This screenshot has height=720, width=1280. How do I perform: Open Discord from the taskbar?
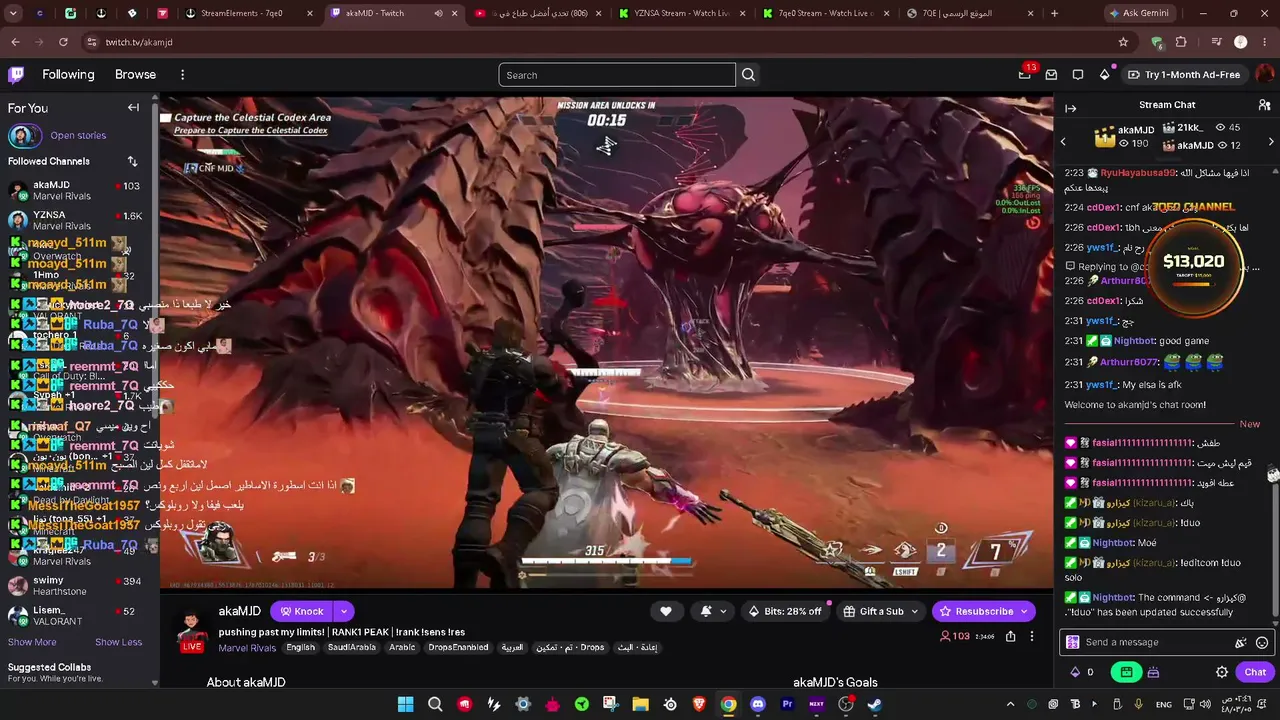point(758,704)
